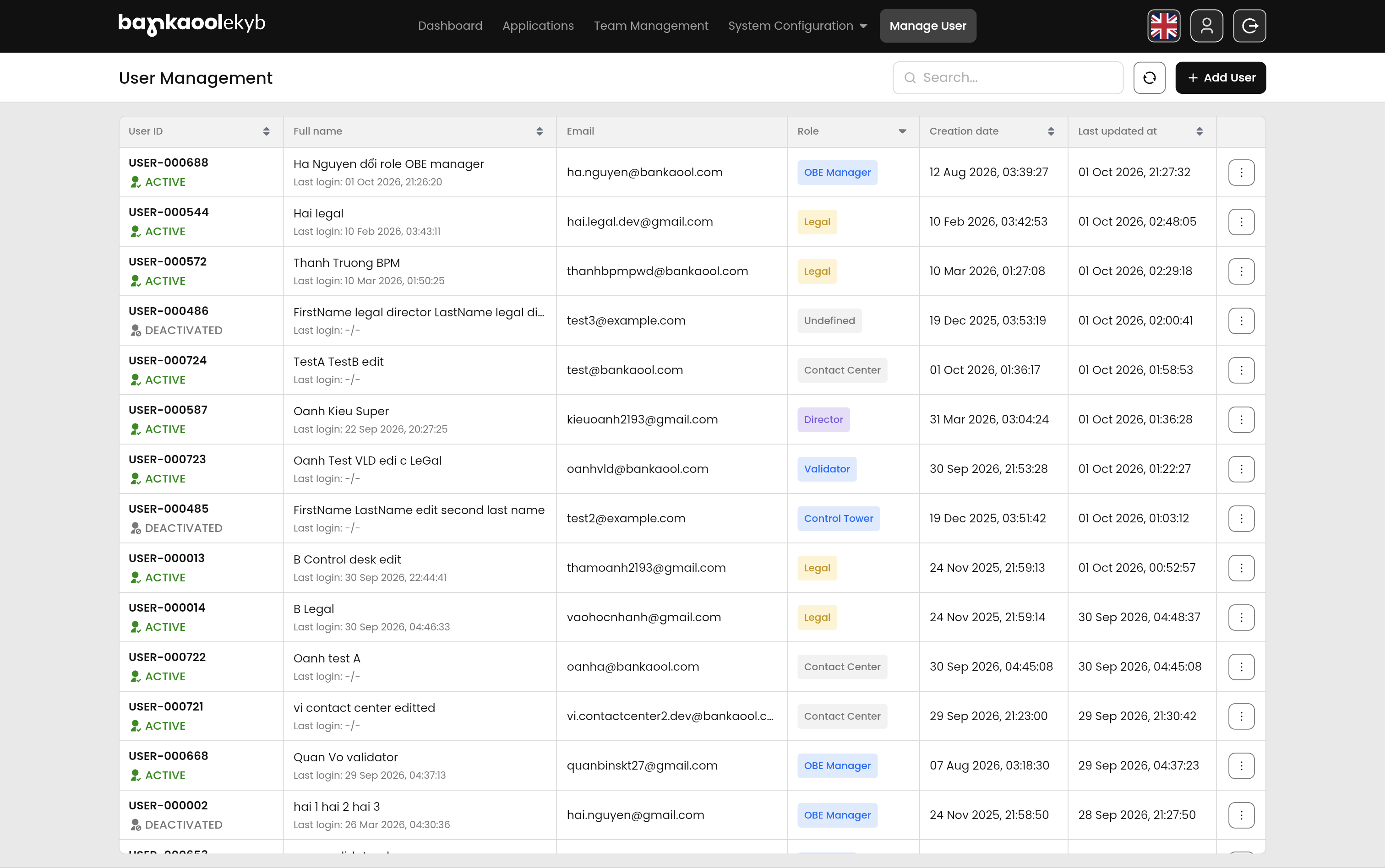Refresh the user list

pyautogui.click(x=1149, y=77)
